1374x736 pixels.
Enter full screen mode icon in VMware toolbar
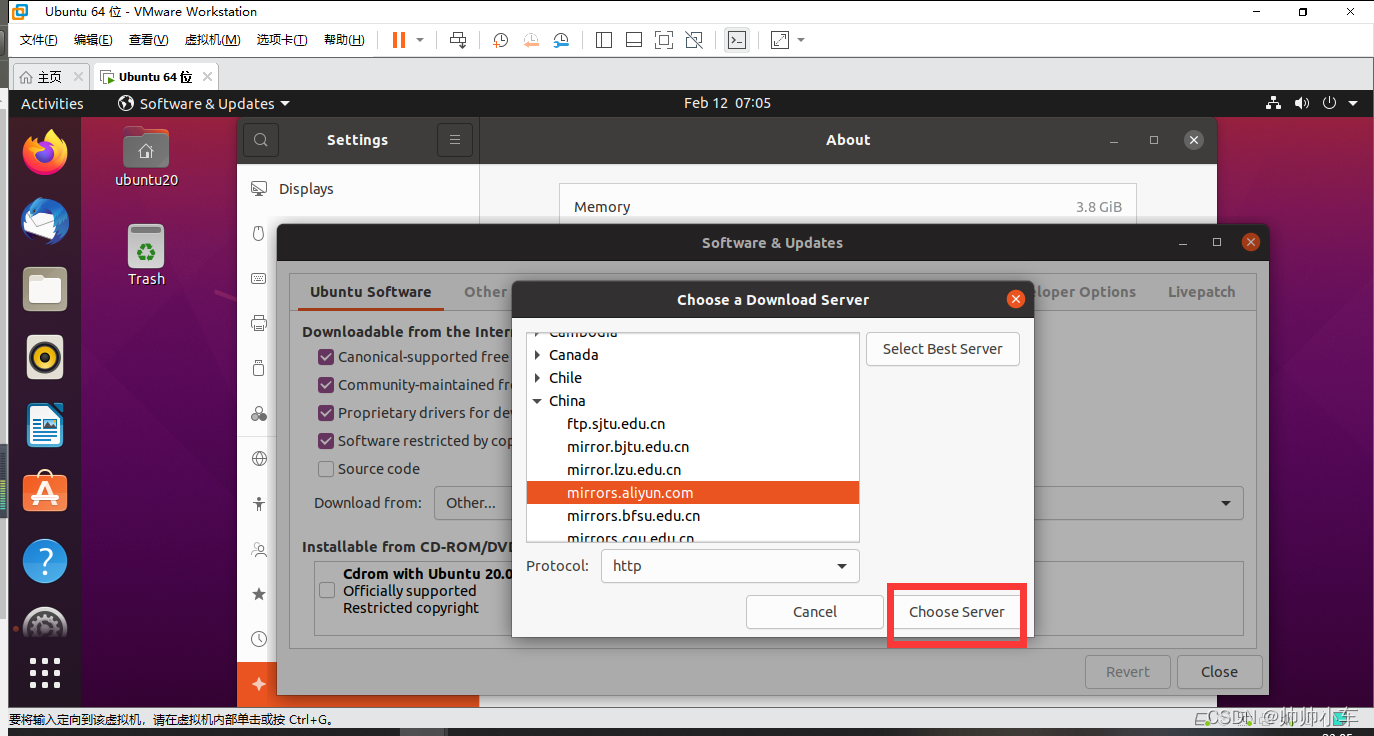(663, 40)
